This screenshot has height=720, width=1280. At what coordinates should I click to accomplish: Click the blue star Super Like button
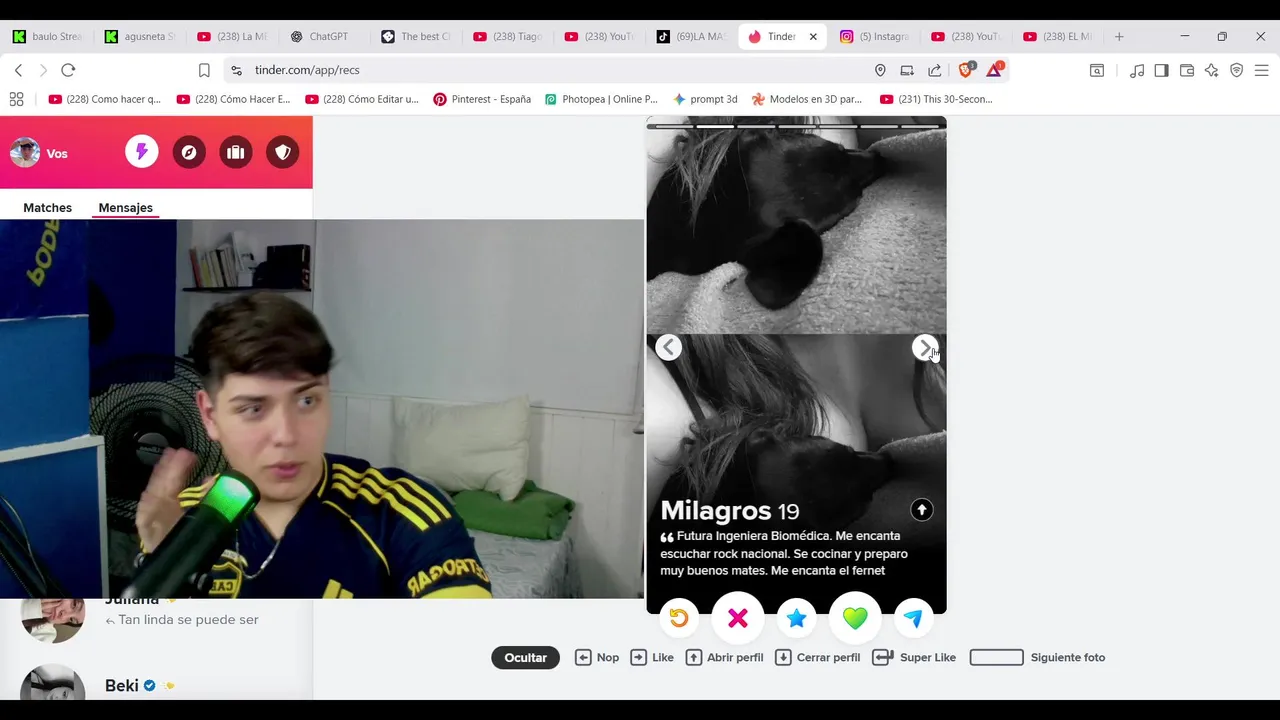[796, 618]
